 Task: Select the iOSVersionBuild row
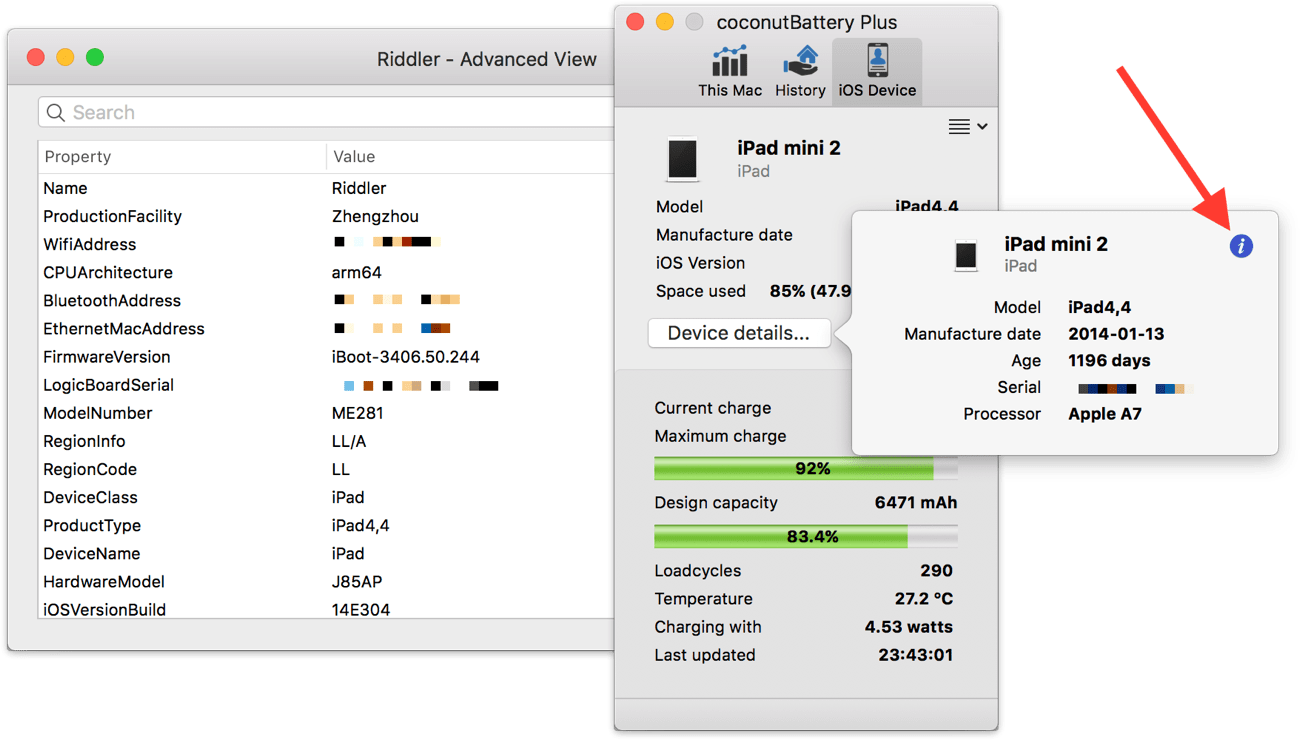pos(327,609)
